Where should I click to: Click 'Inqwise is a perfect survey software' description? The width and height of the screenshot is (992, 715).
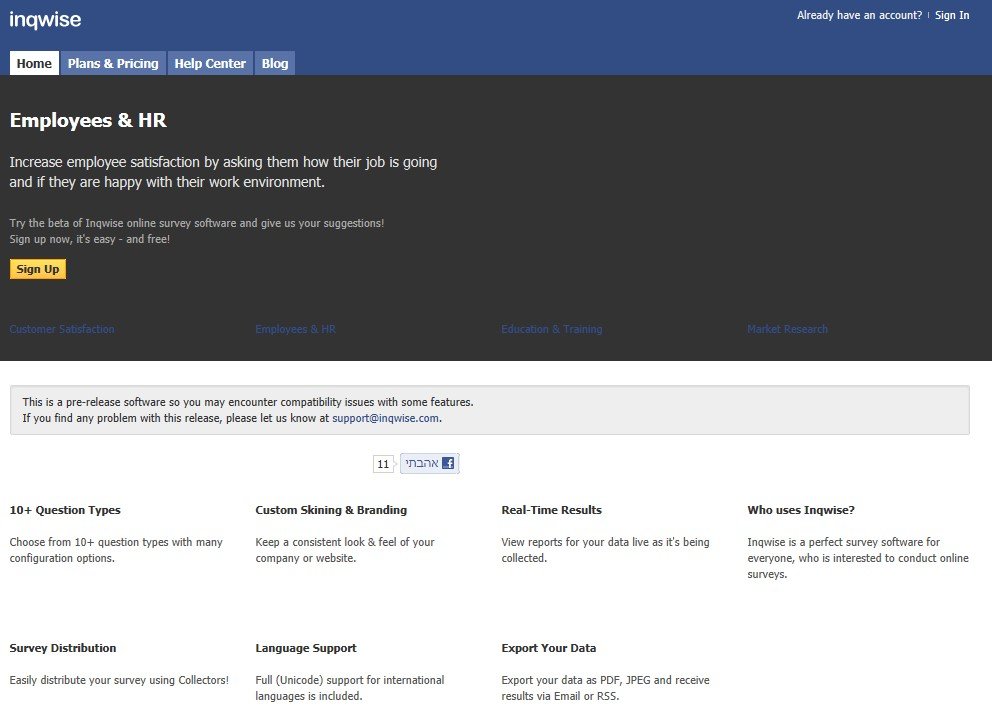click(858, 558)
